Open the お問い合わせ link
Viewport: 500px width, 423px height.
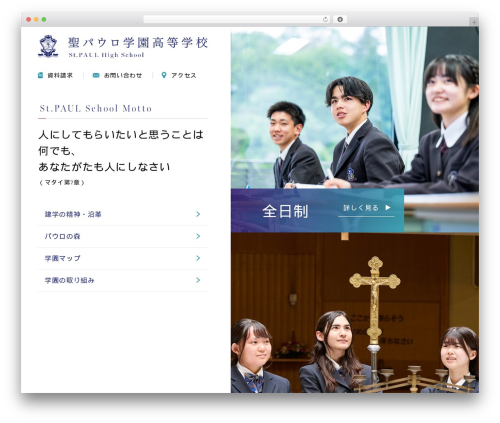coord(123,75)
